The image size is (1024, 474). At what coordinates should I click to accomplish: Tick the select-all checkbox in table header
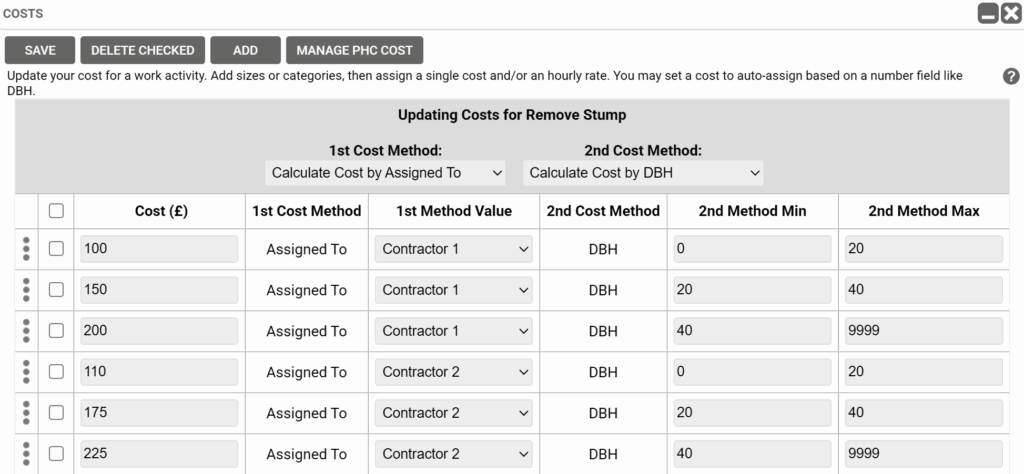coord(56,211)
